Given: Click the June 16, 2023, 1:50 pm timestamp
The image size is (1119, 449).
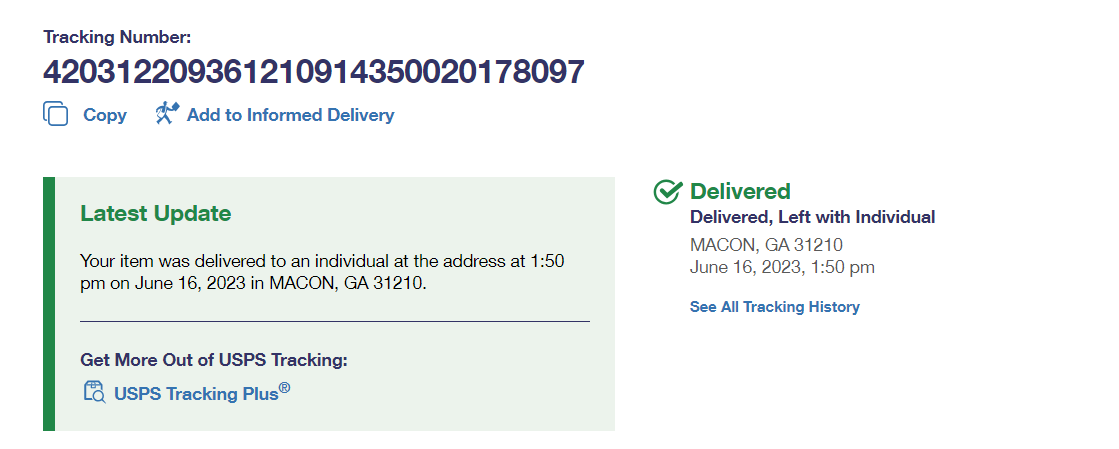Looking at the screenshot, I should pos(782,267).
